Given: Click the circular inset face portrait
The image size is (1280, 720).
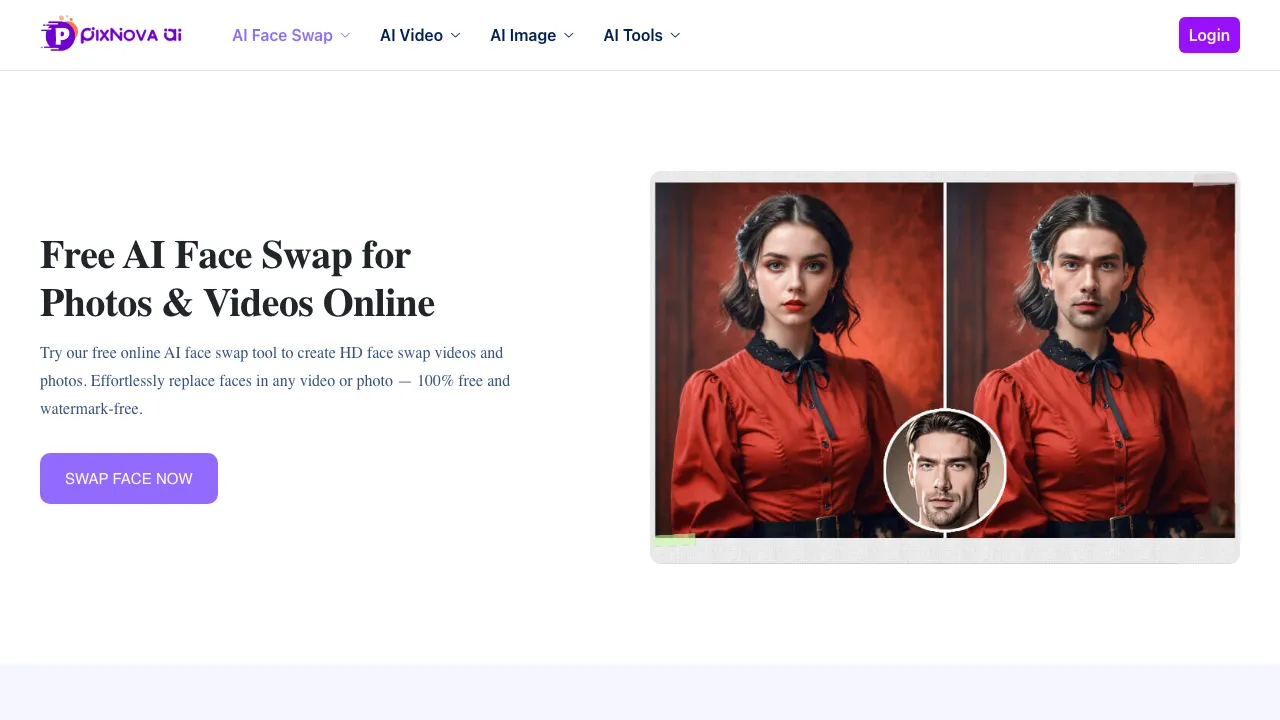Looking at the screenshot, I should 945,470.
